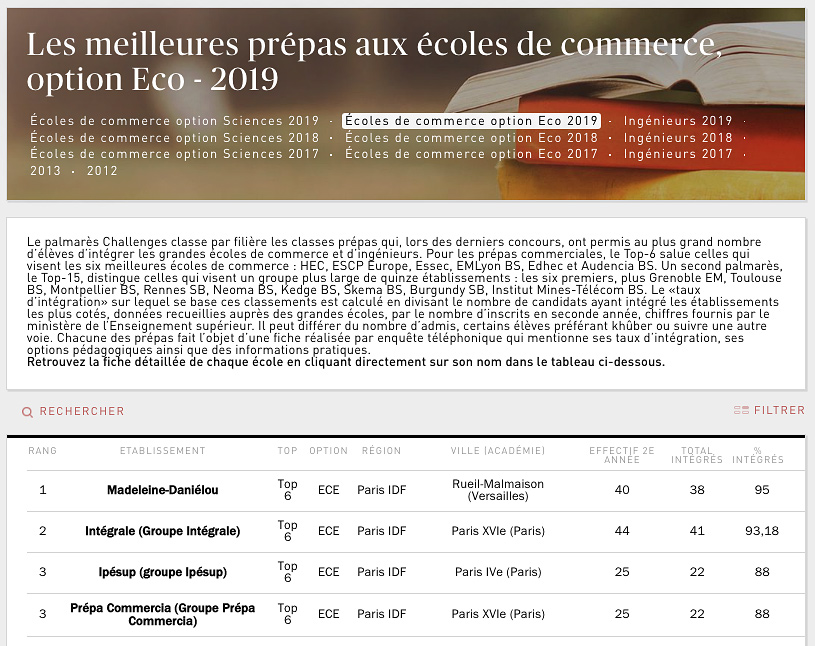Click the search magnifier icon beside Rechercher
This screenshot has width=815, height=646.
tap(27, 412)
